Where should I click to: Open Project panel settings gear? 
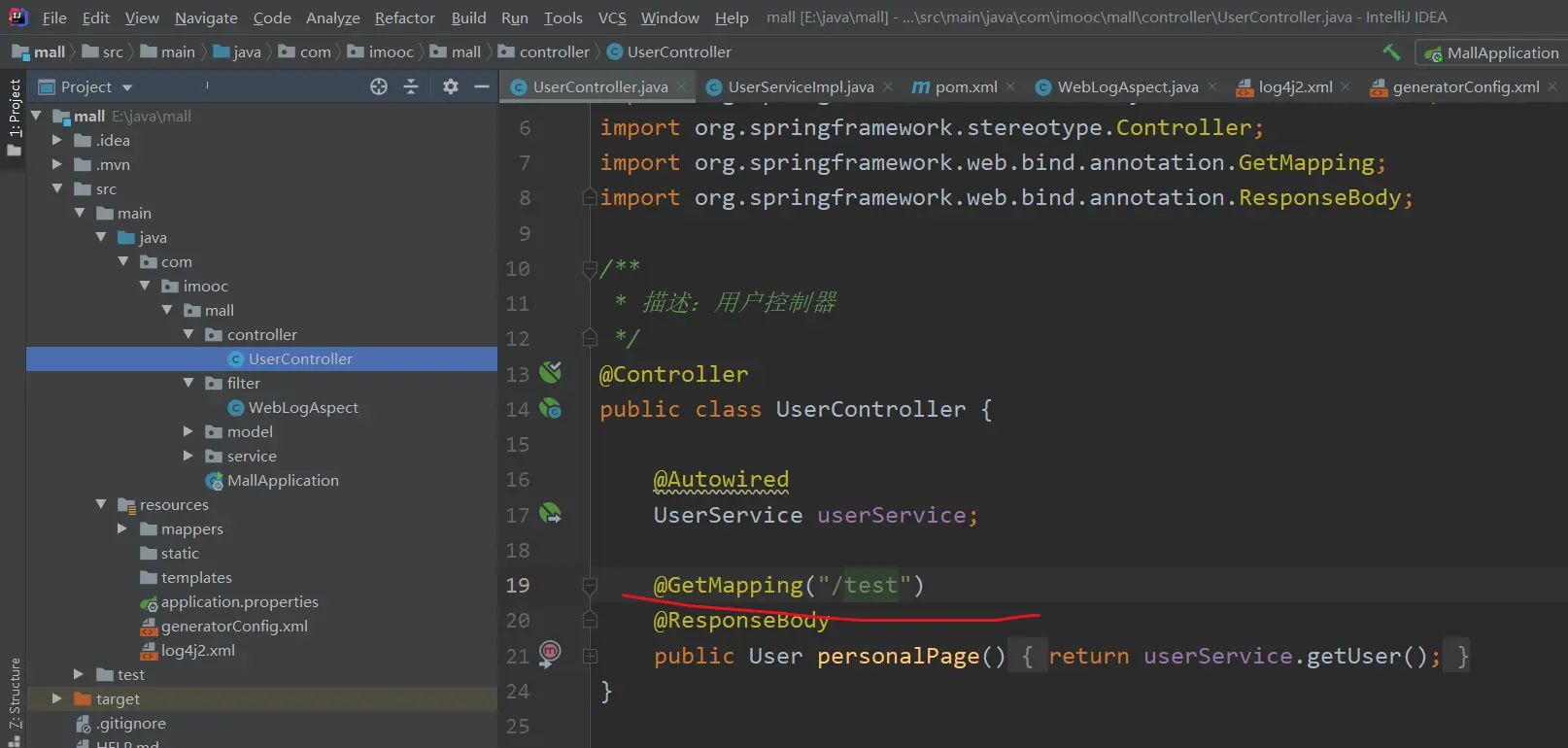click(x=450, y=86)
